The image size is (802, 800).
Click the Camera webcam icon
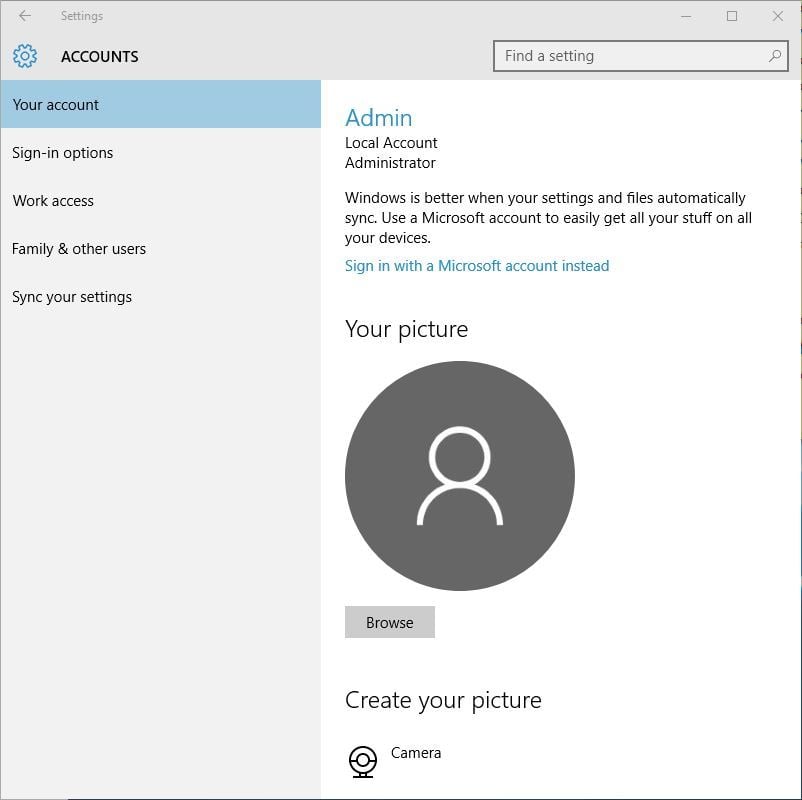[363, 762]
